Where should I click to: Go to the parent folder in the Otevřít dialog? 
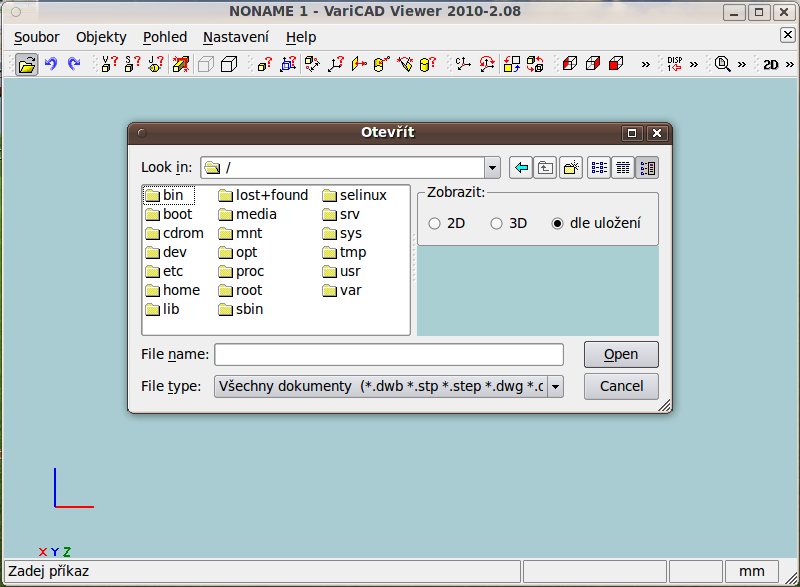click(545, 168)
